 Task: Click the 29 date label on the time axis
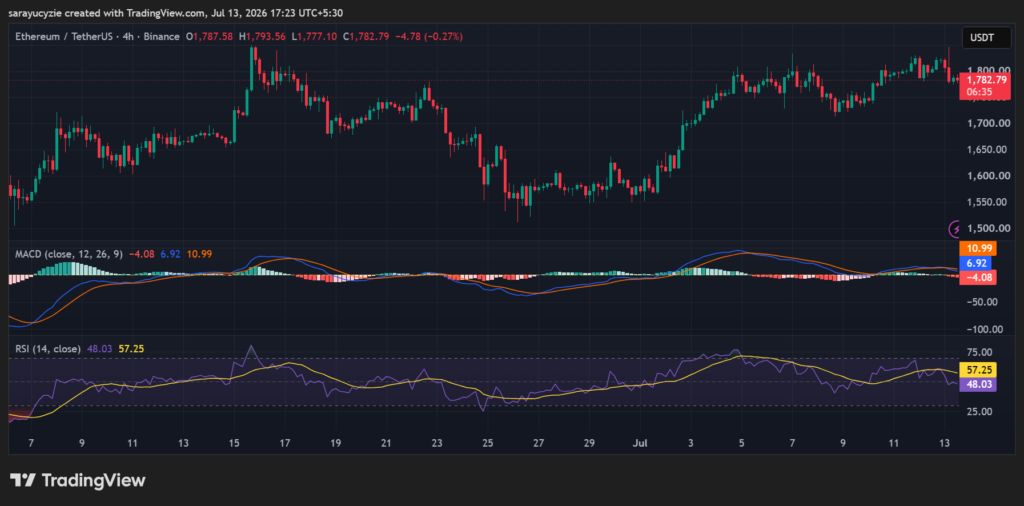coord(589,443)
